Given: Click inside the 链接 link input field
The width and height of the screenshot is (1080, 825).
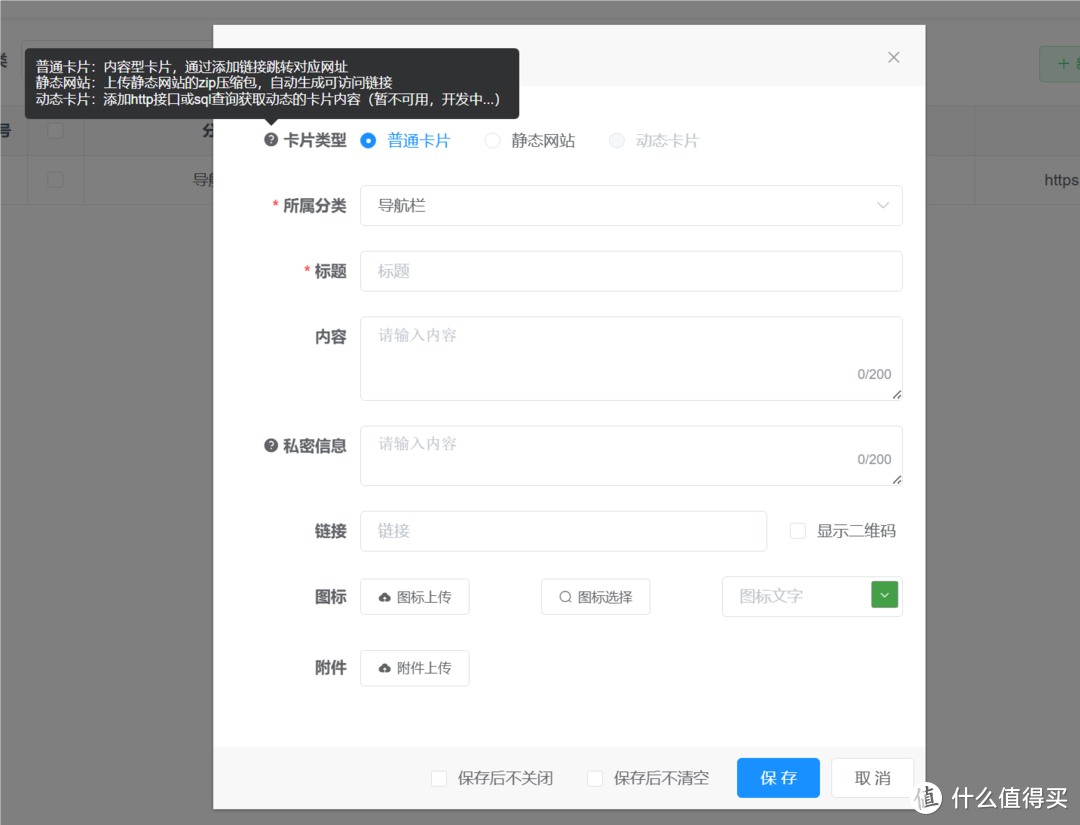Looking at the screenshot, I should coord(563,531).
